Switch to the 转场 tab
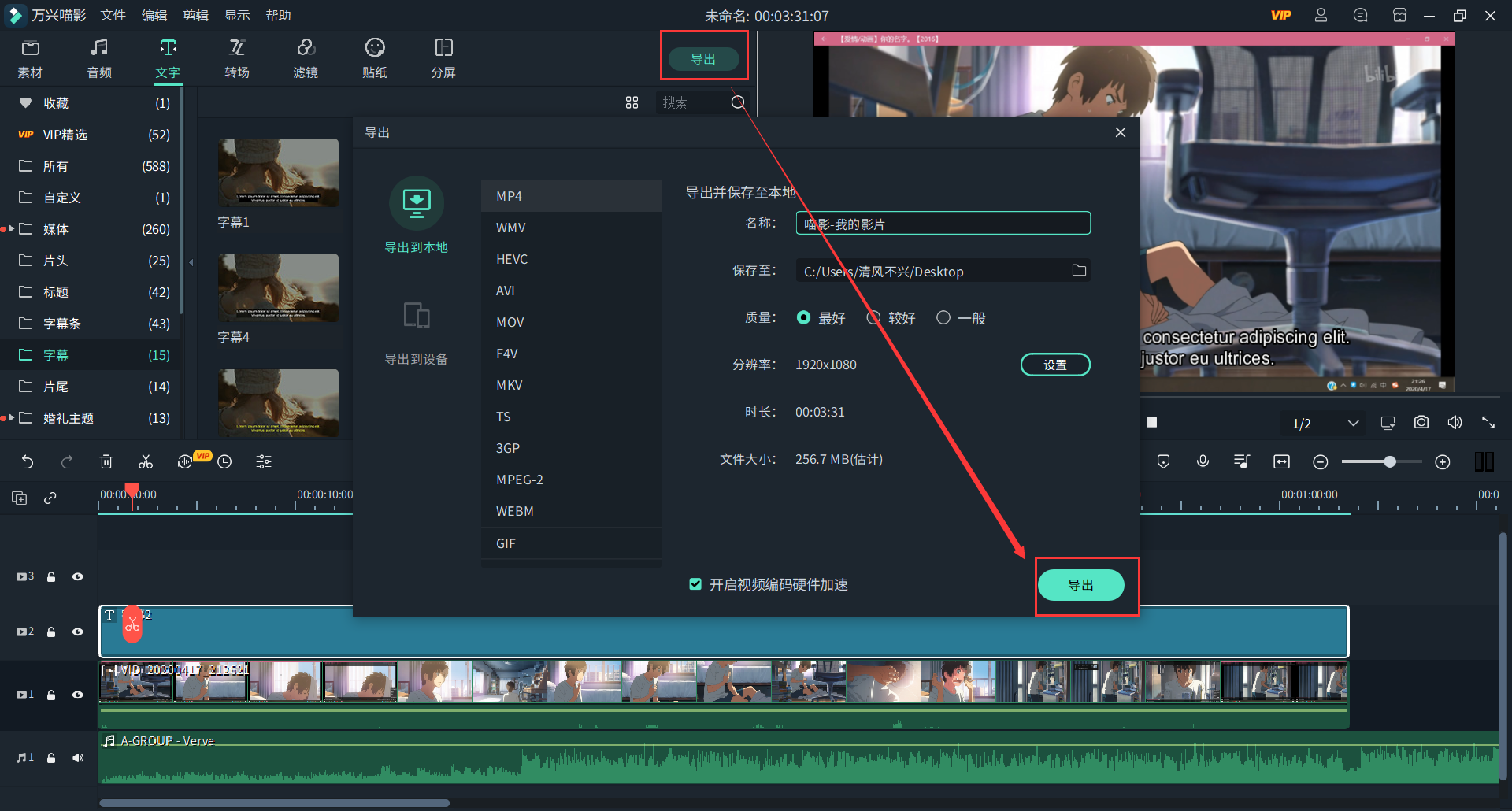This screenshot has width=1512, height=811. tap(237, 58)
